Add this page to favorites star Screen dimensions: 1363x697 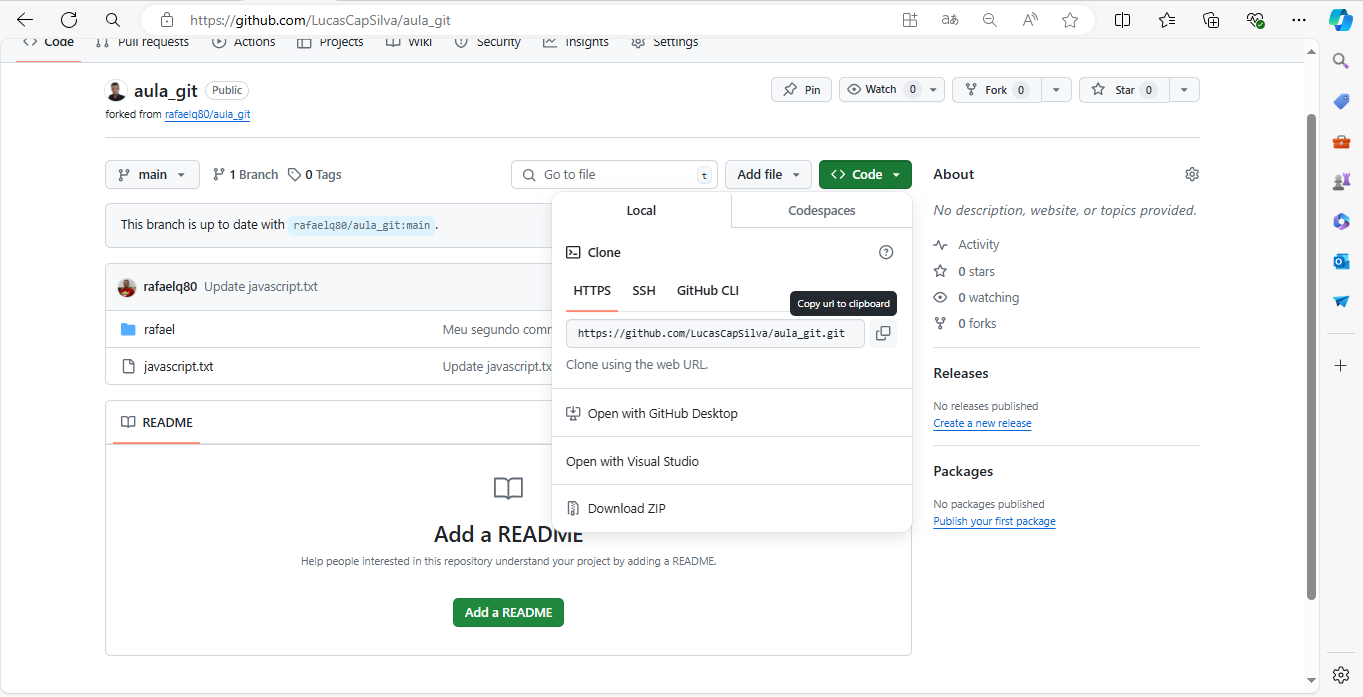[x=1070, y=20]
